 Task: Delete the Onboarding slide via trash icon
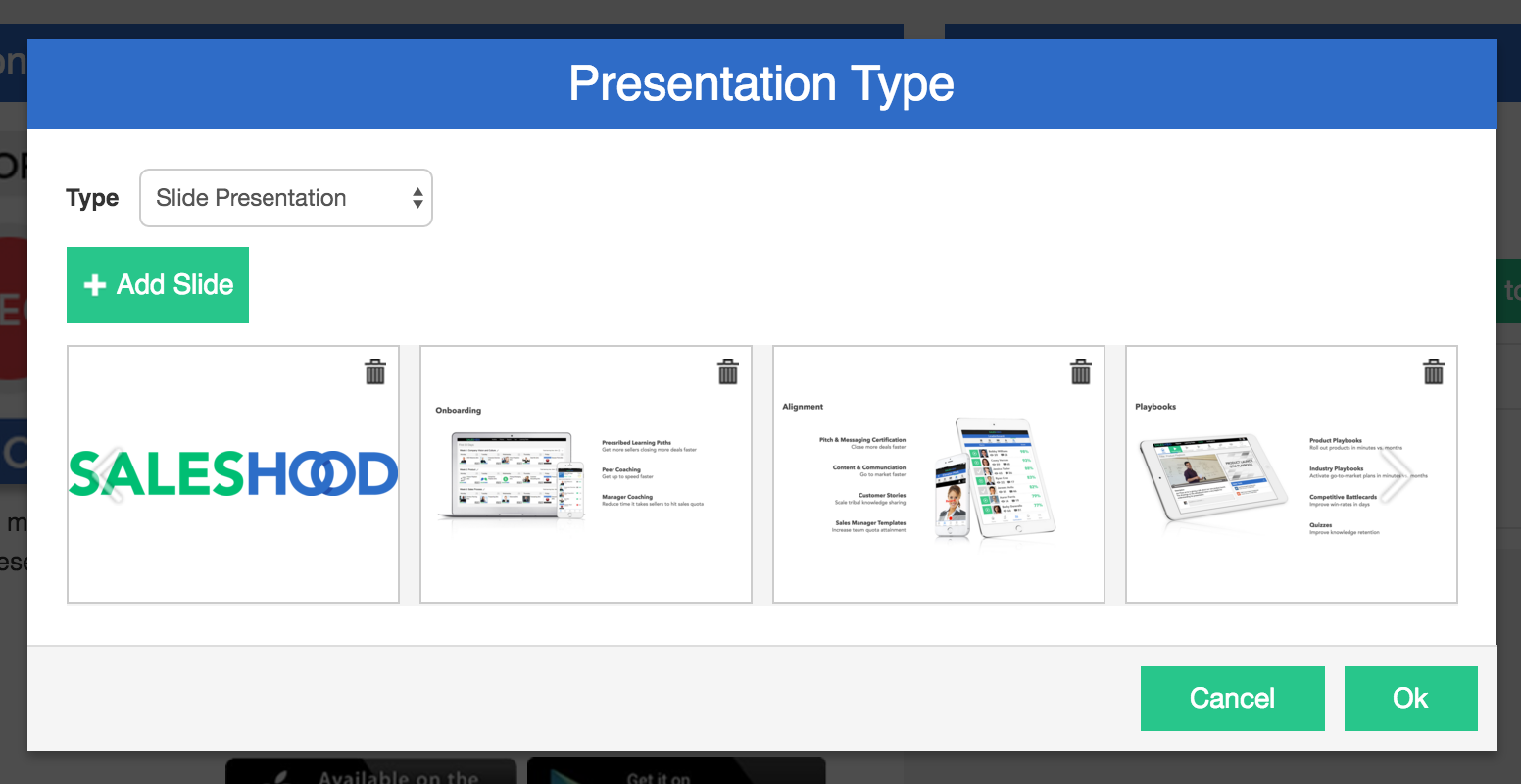tap(728, 371)
